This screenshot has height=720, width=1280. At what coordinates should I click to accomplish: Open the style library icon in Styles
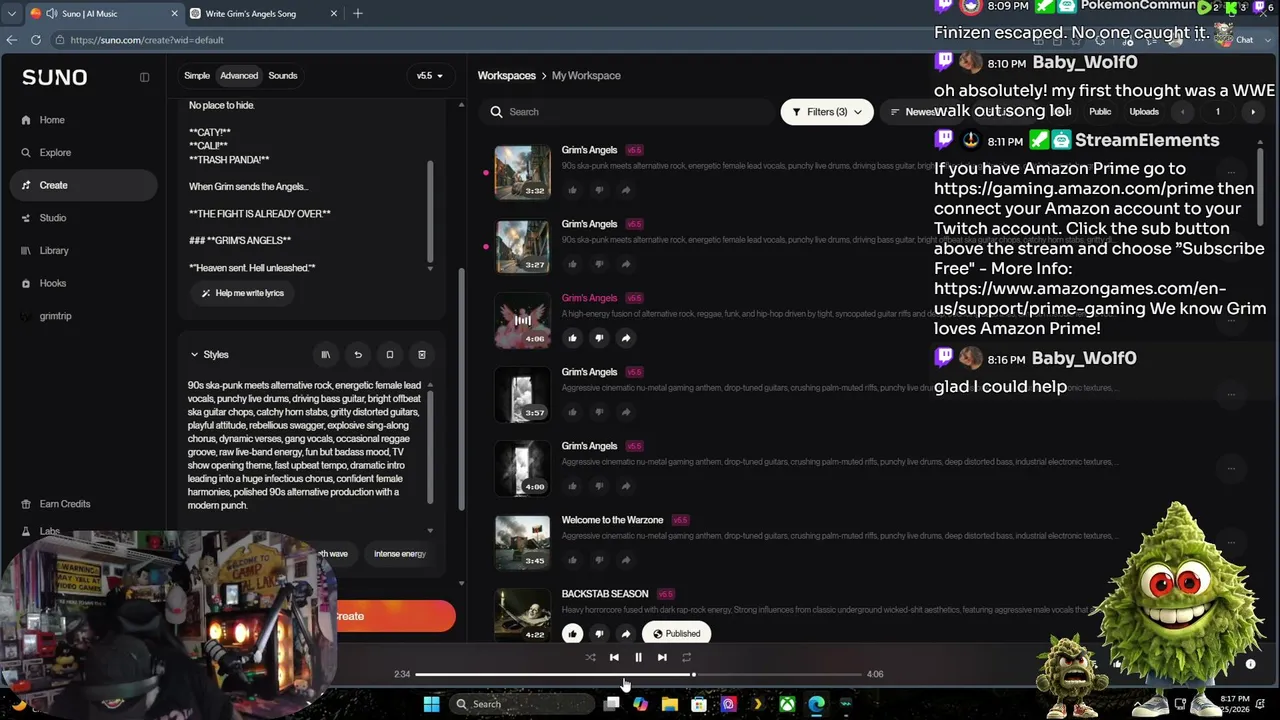coord(325,355)
